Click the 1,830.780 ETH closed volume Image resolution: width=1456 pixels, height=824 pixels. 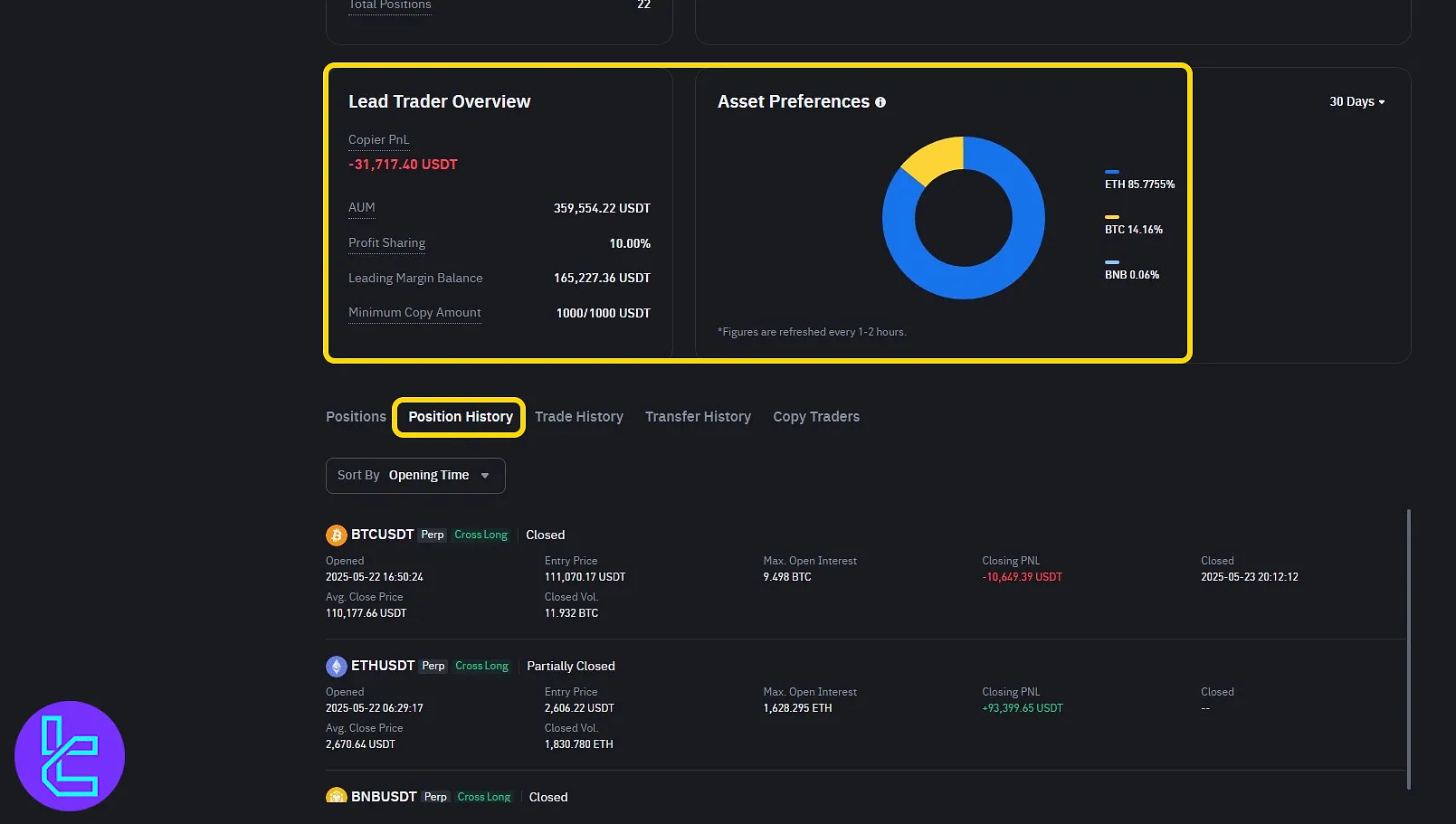[x=579, y=744]
